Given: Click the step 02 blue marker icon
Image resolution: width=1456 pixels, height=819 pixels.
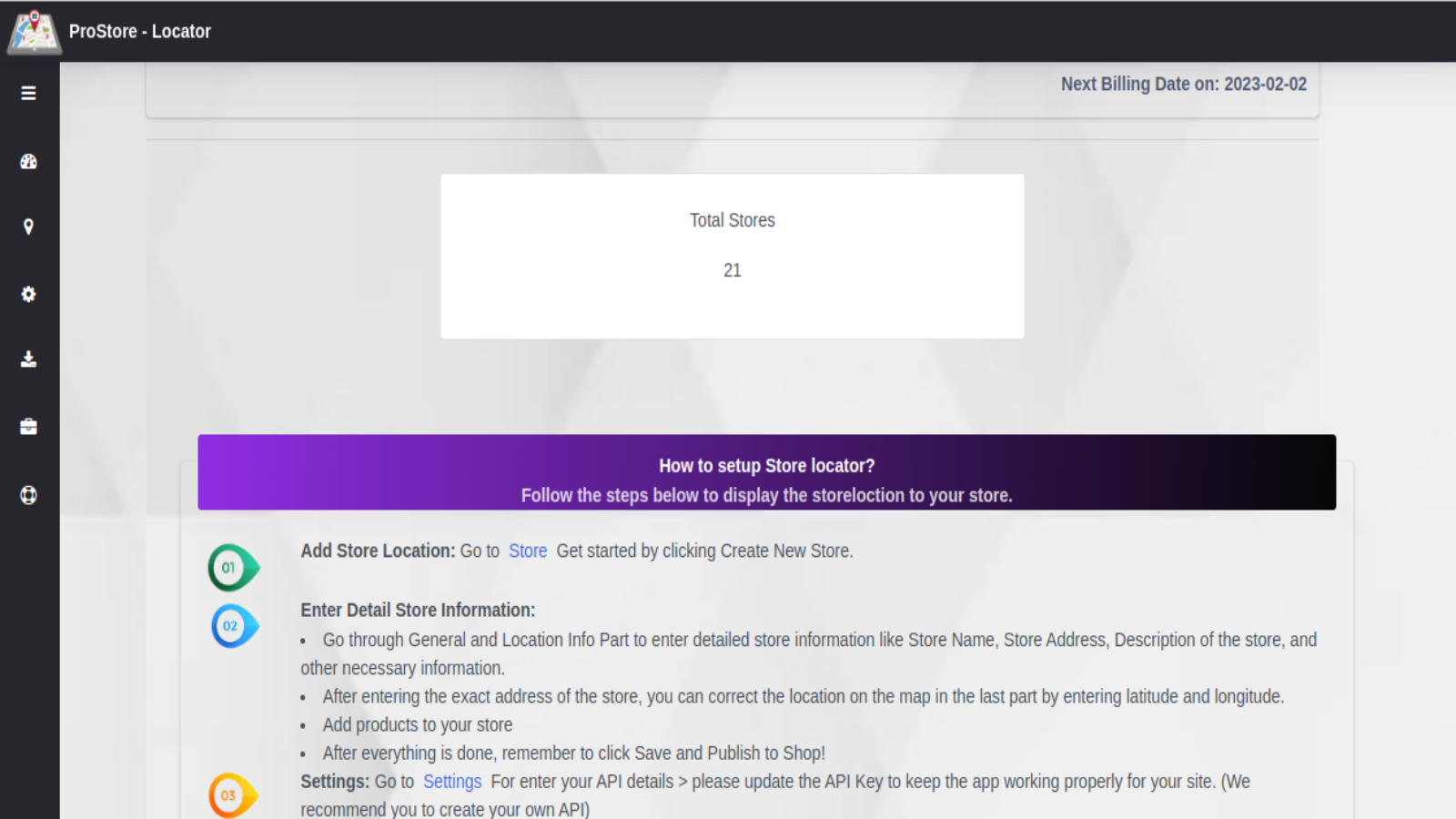Looking at the screenshot, I should 235,626.
